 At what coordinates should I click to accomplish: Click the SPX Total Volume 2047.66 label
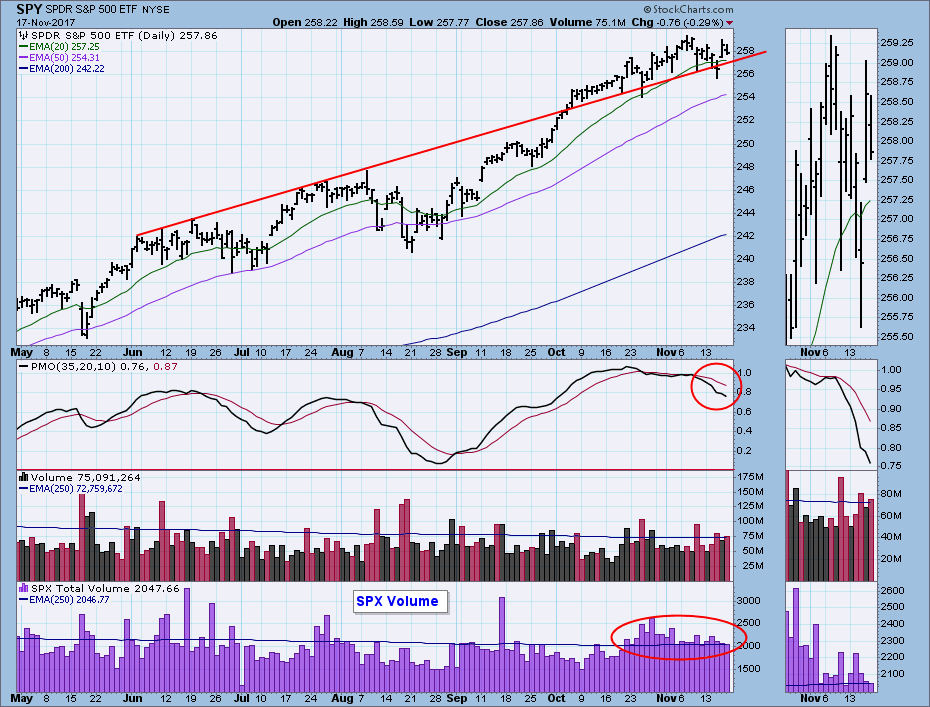coord(105,588)
